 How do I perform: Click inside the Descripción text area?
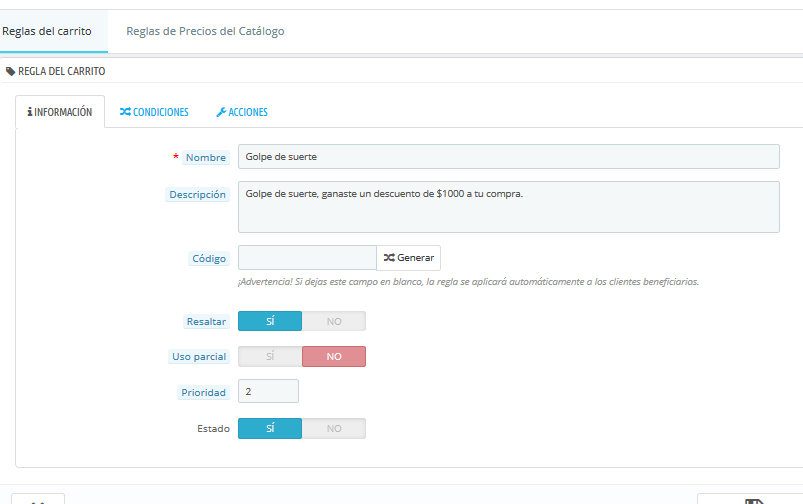[508, 207]
